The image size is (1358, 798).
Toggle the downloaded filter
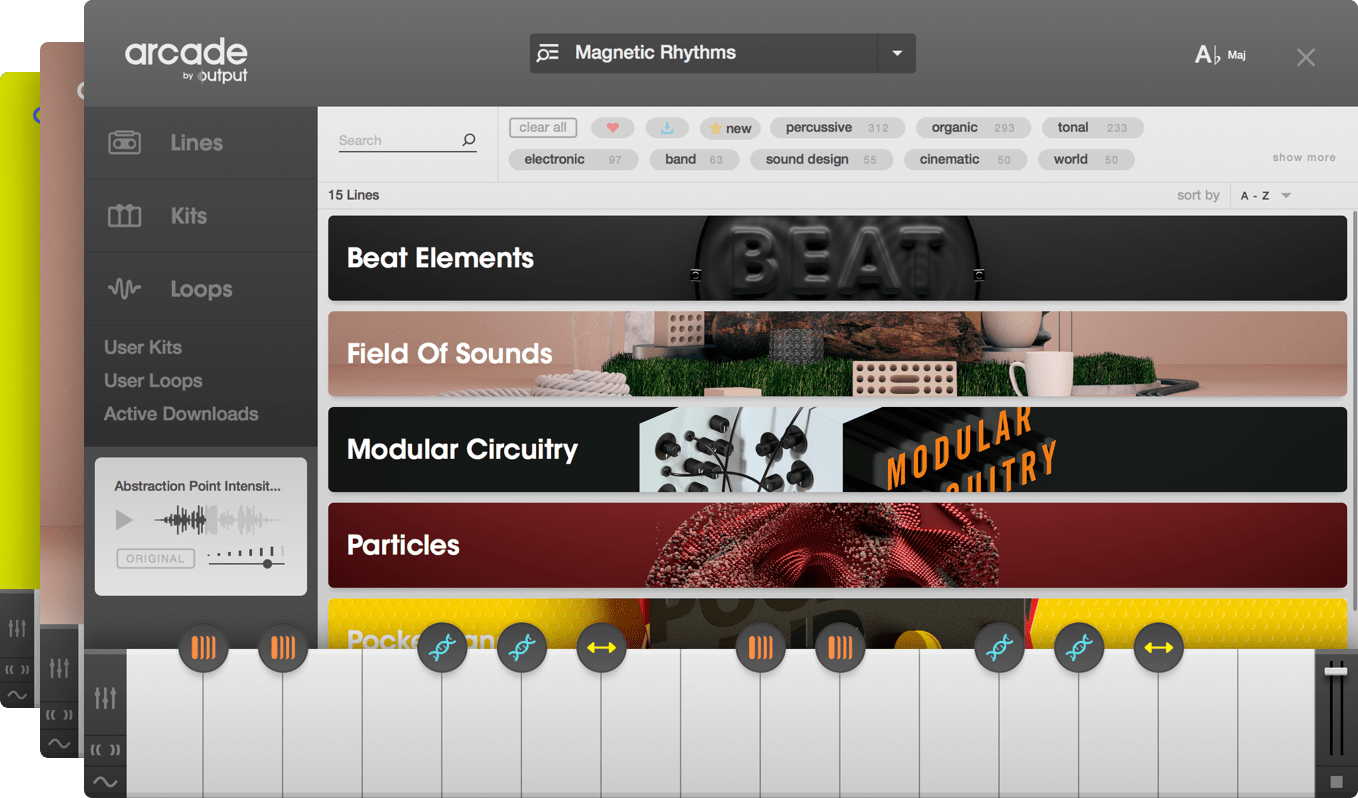tap(667, 128)
